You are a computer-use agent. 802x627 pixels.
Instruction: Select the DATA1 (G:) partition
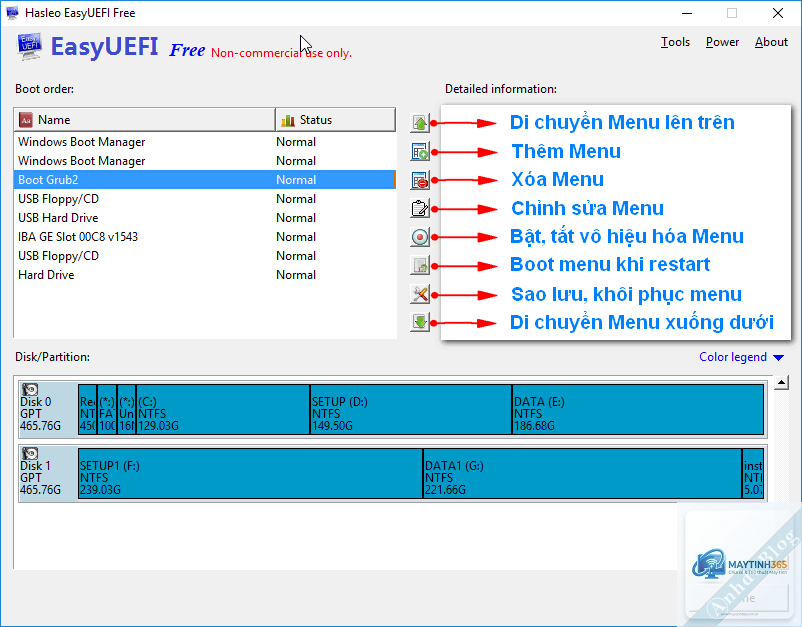coord(583,474)
